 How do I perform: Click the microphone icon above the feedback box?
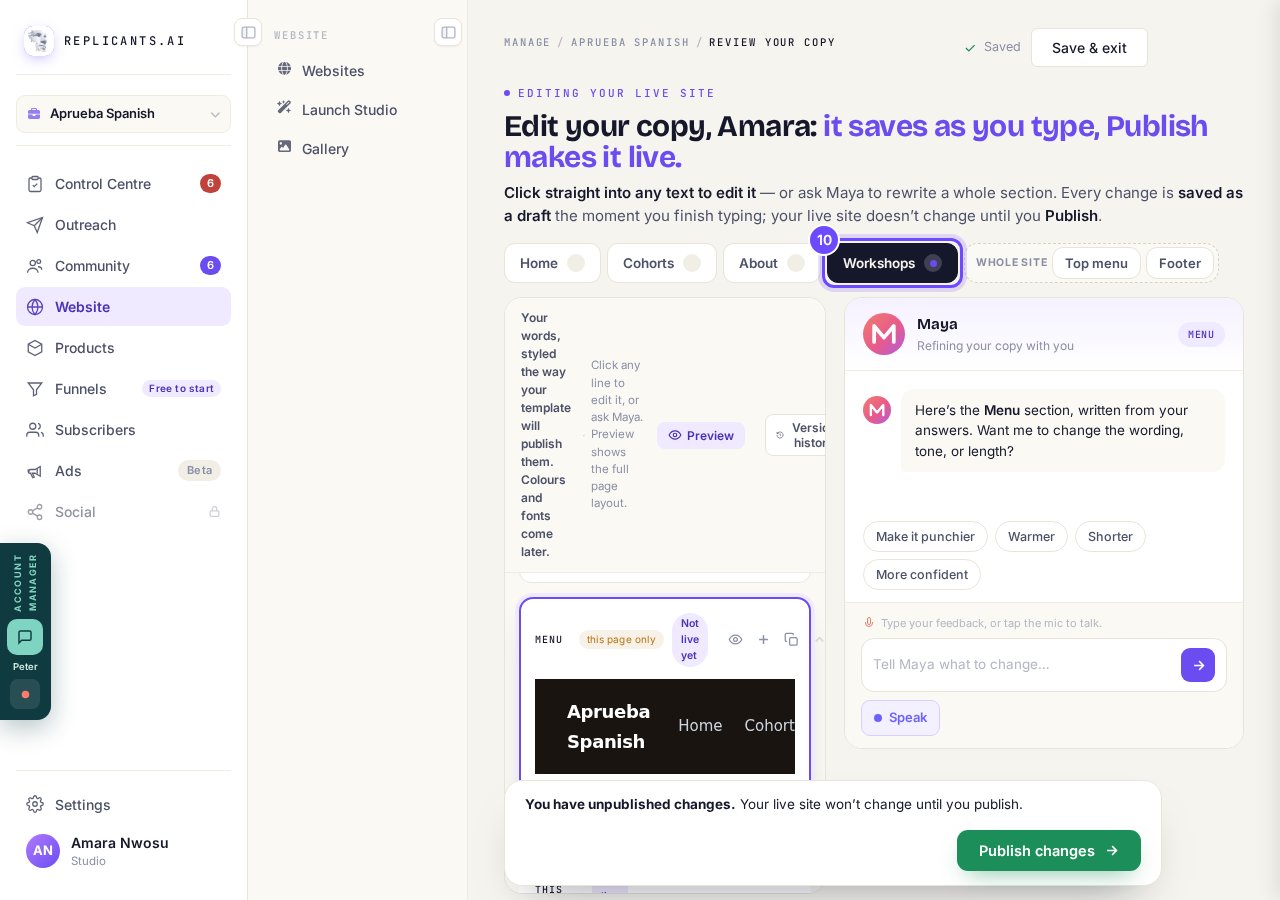pos(869,623)
